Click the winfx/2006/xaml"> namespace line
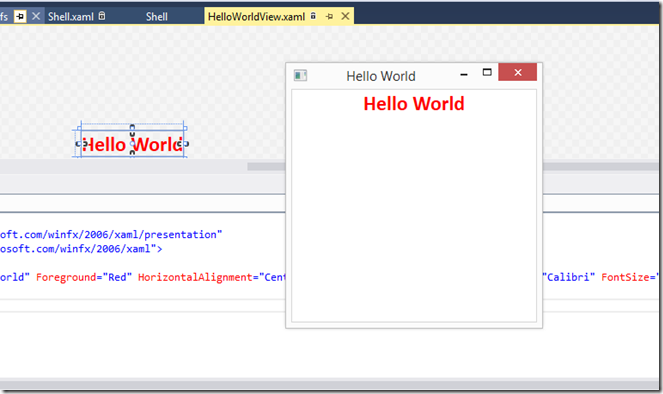This screenshot has height=394, width=663. pos(81,249)
